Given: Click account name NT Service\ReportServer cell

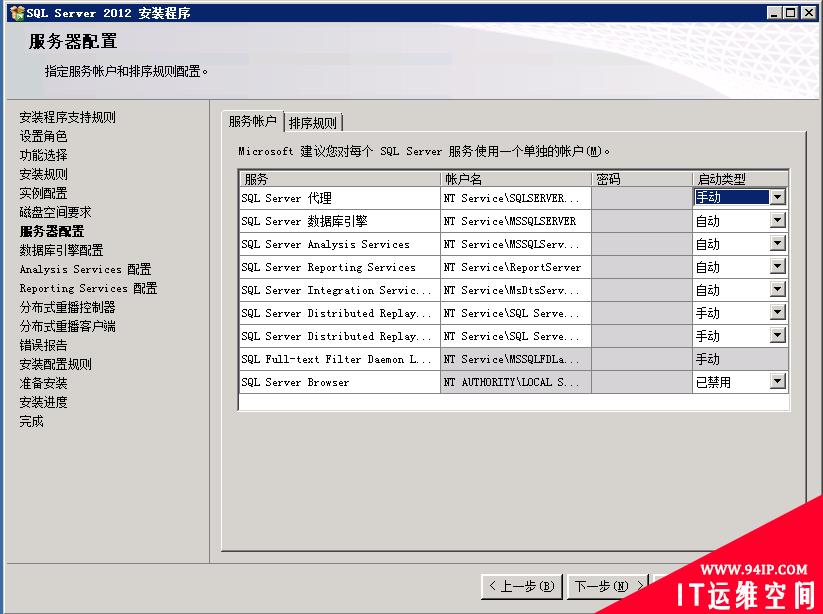Looking at the screenshot, I should 516,267.
